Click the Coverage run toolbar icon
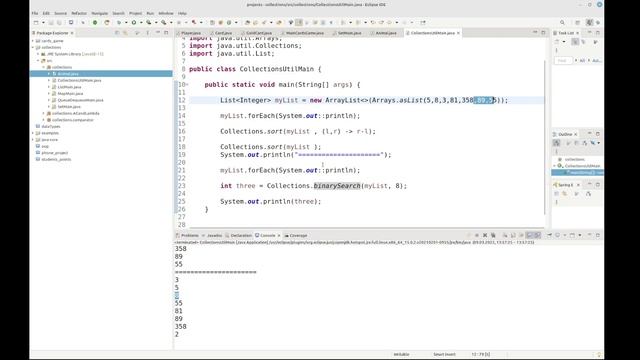Screen dimensions: 640x360 tap(149, 22)
